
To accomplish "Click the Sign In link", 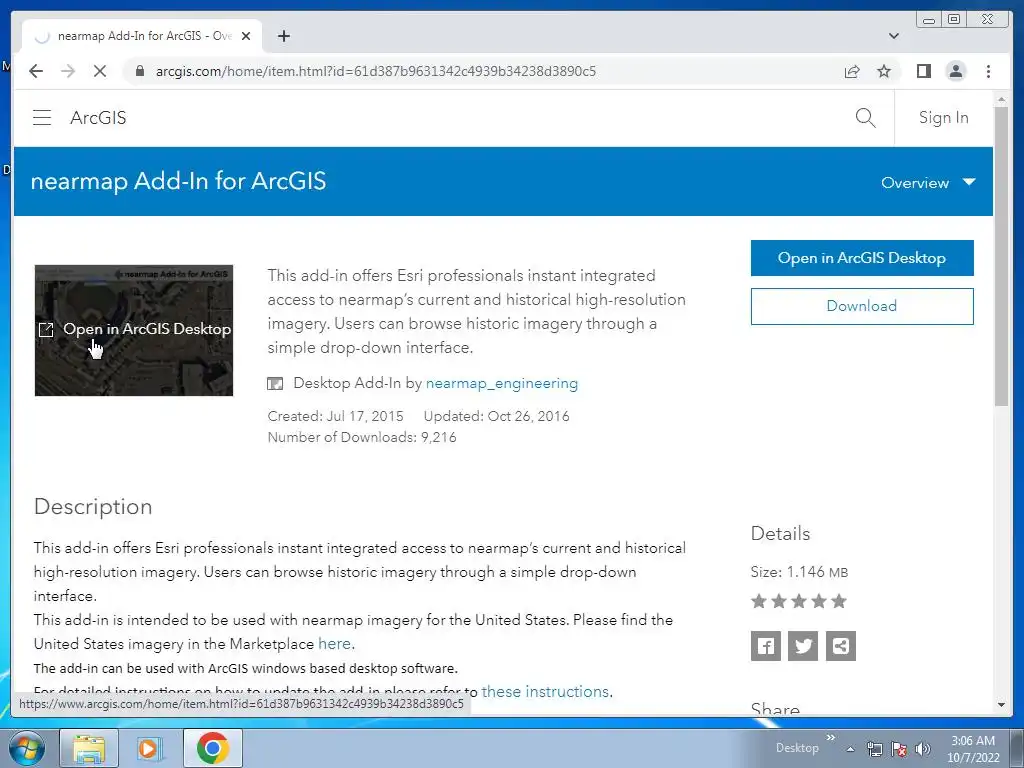I will tap(944, 118).
